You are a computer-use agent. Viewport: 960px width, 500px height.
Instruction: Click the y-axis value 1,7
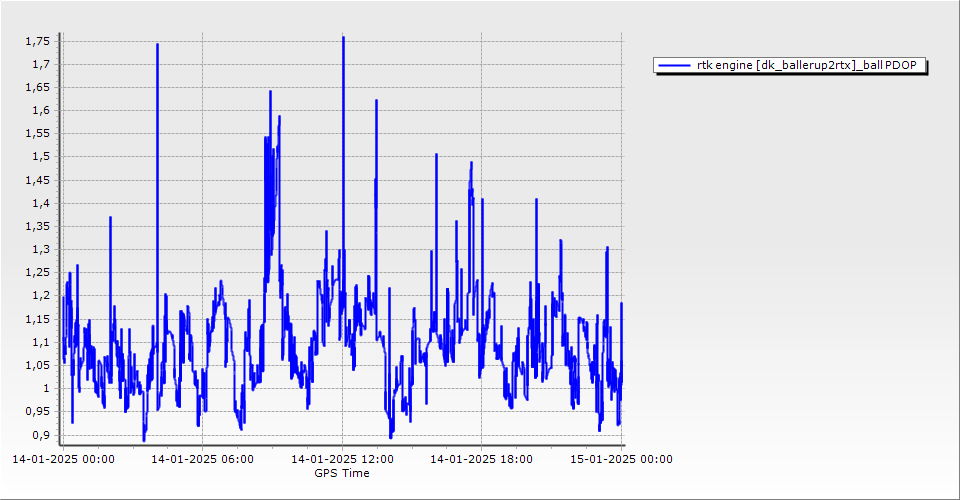(41, 64)
